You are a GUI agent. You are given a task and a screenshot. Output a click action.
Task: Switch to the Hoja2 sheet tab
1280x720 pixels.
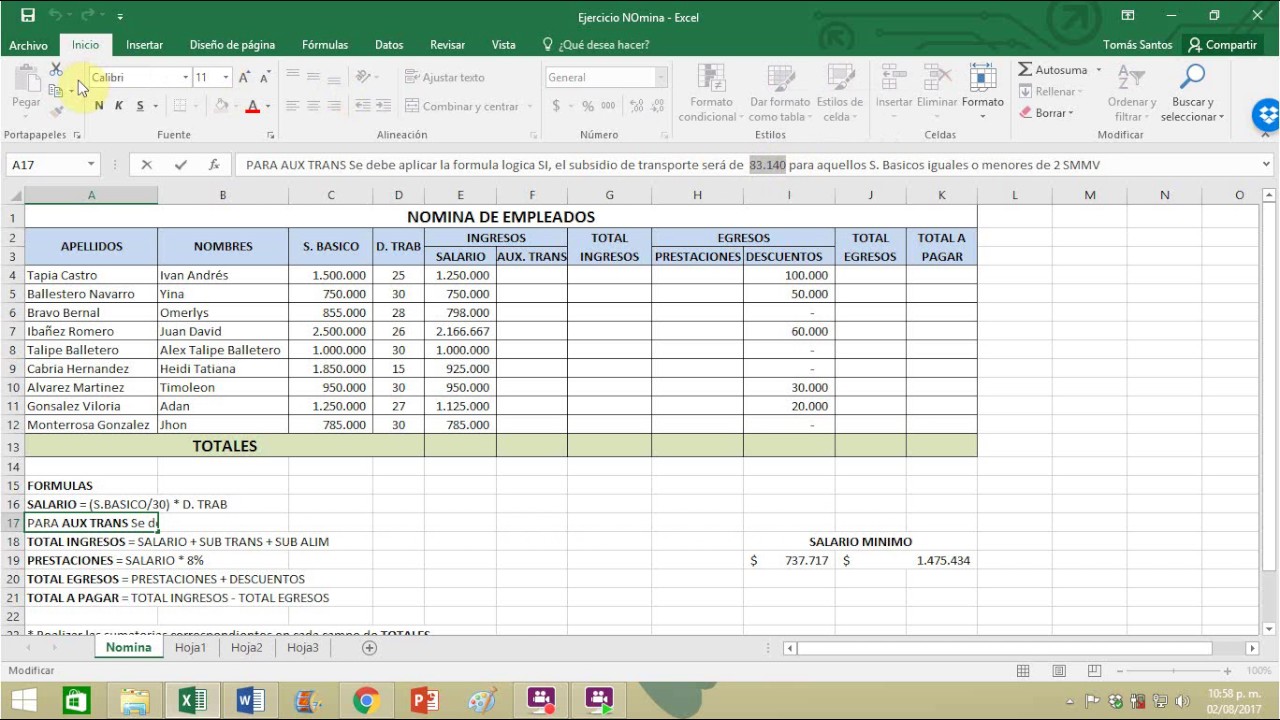pos(246,648)
